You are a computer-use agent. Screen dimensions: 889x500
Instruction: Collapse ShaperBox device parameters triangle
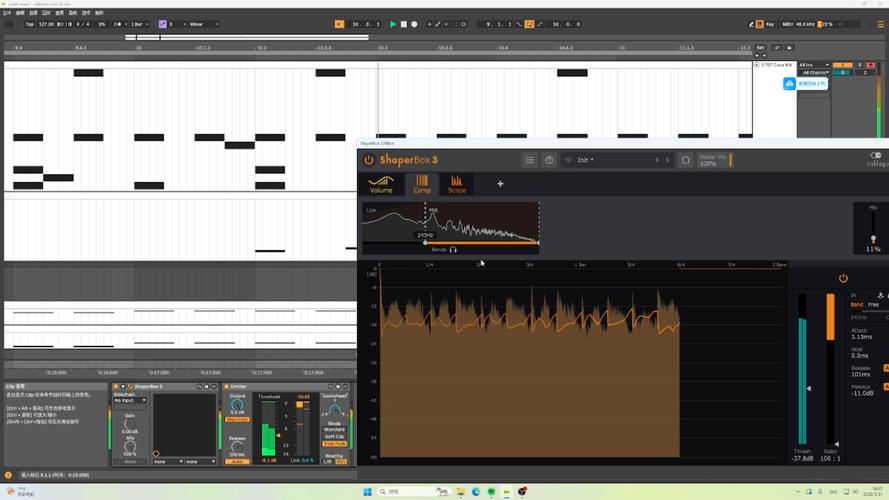tap(123, 387)
